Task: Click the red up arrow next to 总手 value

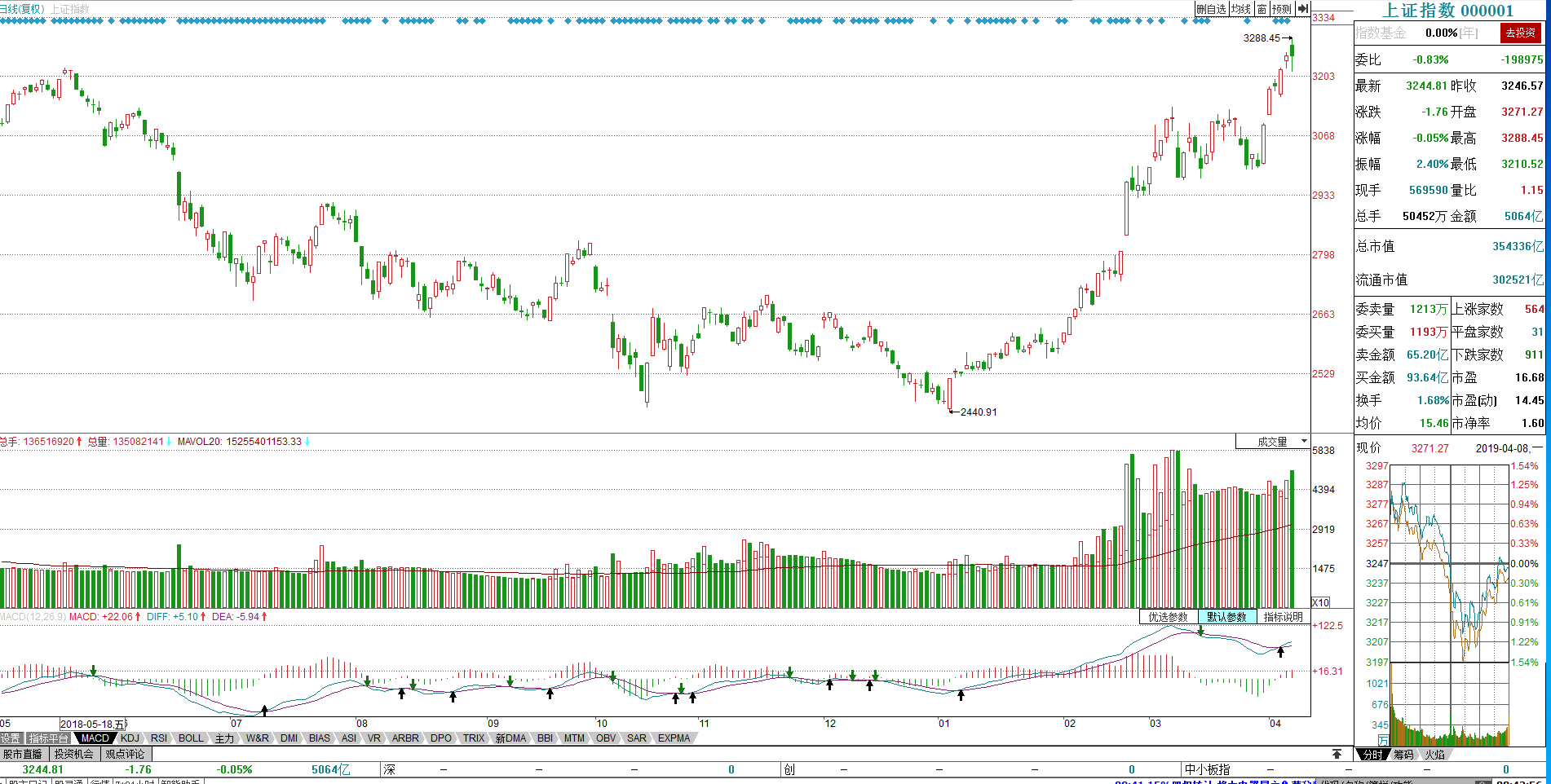Action: tap(79, 442)
